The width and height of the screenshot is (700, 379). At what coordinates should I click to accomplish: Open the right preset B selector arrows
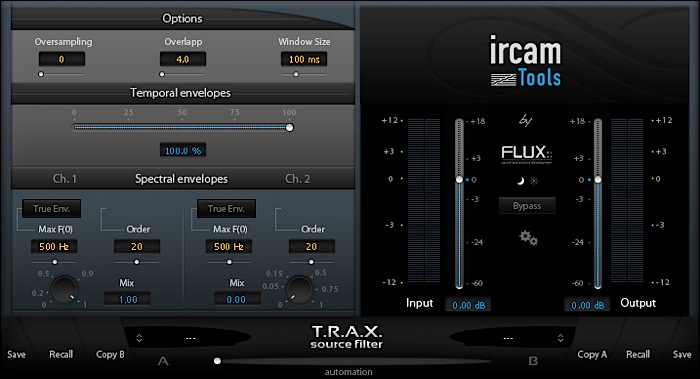pos(561,338)
